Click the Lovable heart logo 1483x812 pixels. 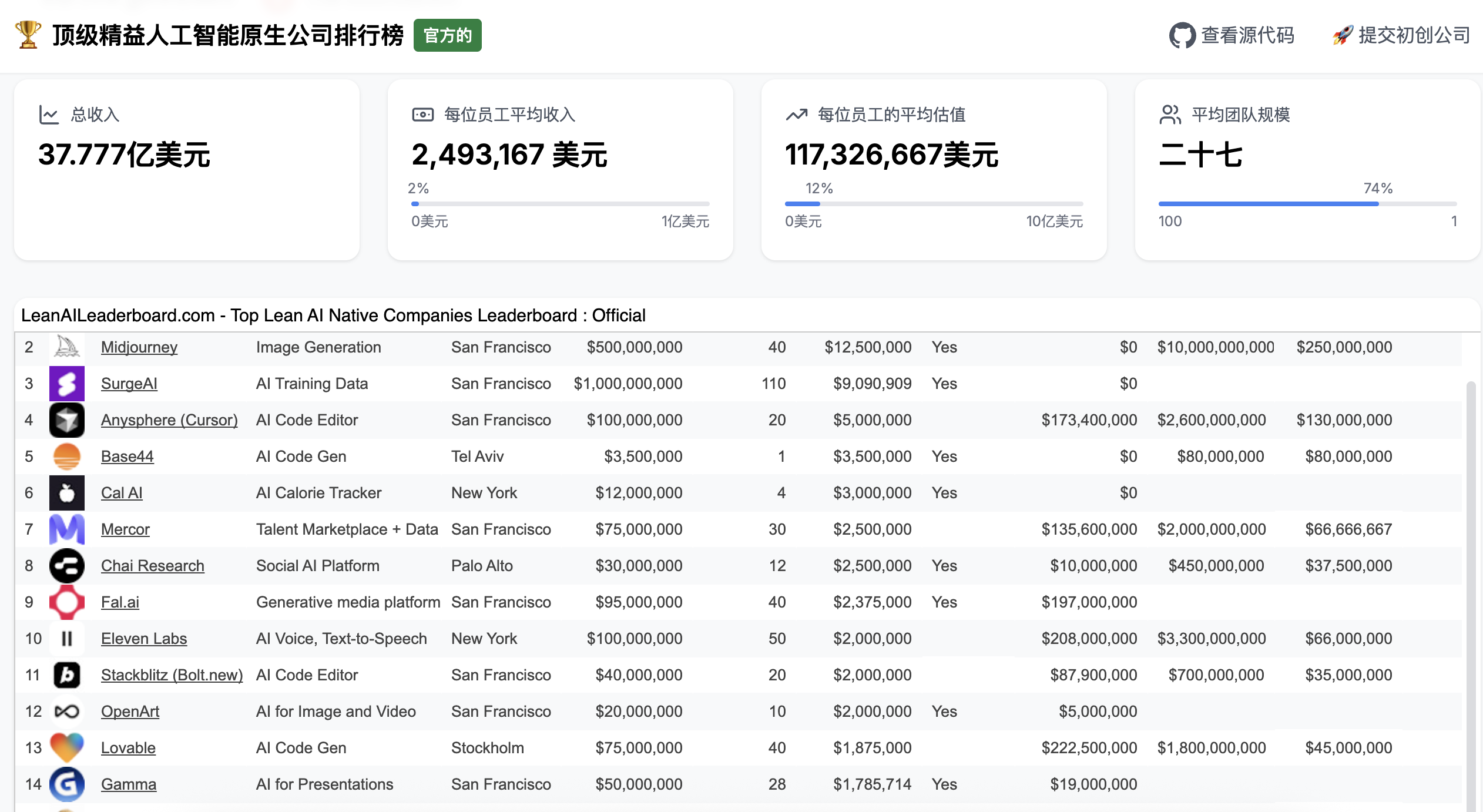click(66, 747)
